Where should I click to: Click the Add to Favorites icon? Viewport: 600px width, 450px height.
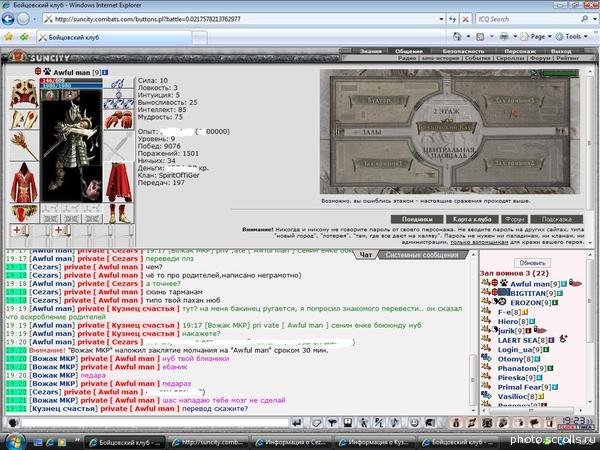point(24,37)
